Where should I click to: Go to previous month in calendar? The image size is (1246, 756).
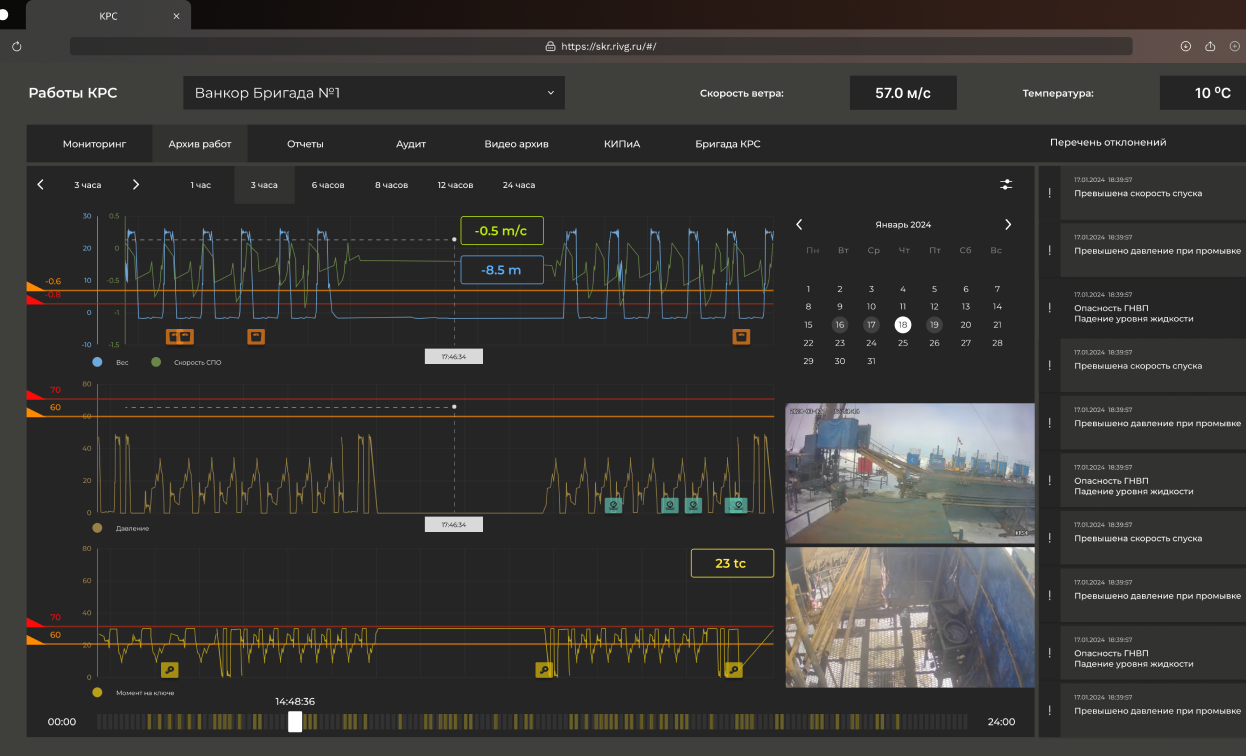[799, 225]
